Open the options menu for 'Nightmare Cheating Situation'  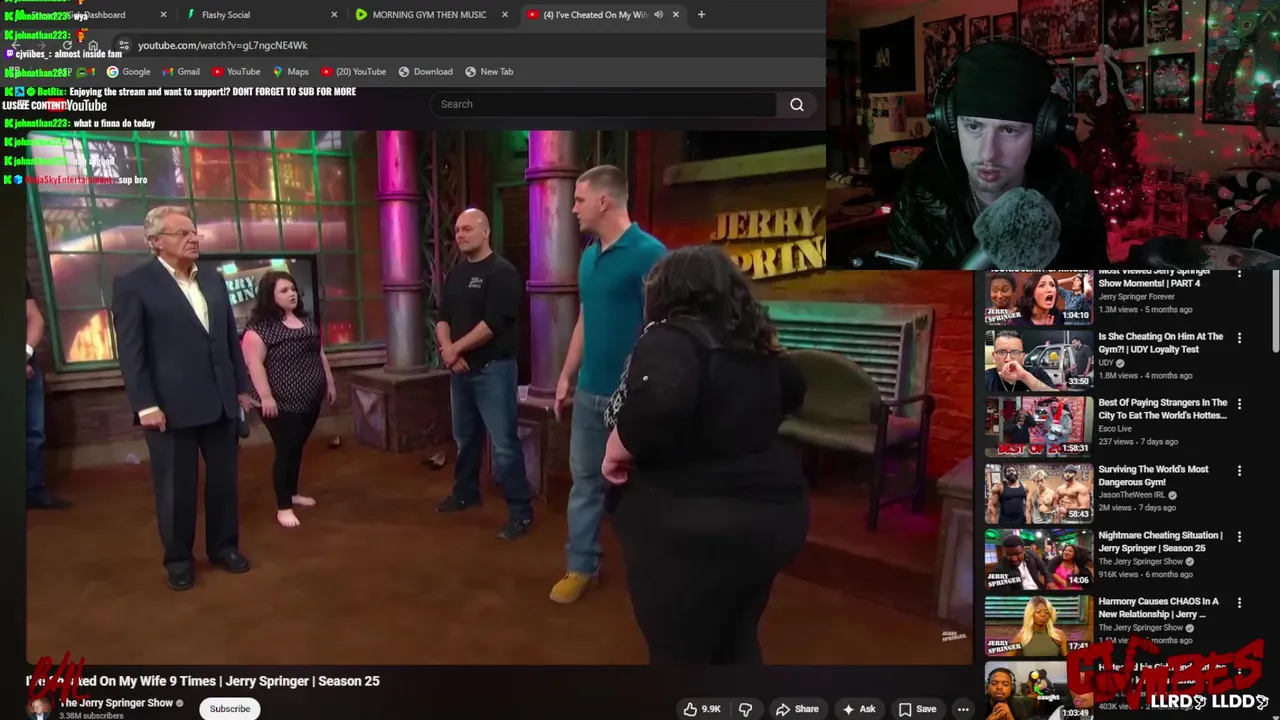[1240, 536]
